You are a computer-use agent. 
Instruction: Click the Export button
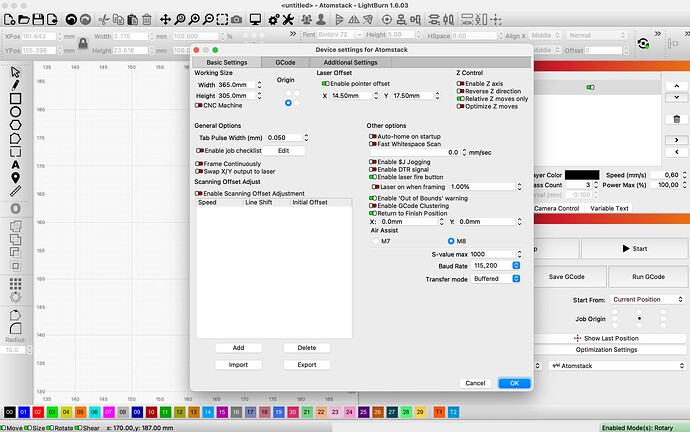click(x=307, y=365)
